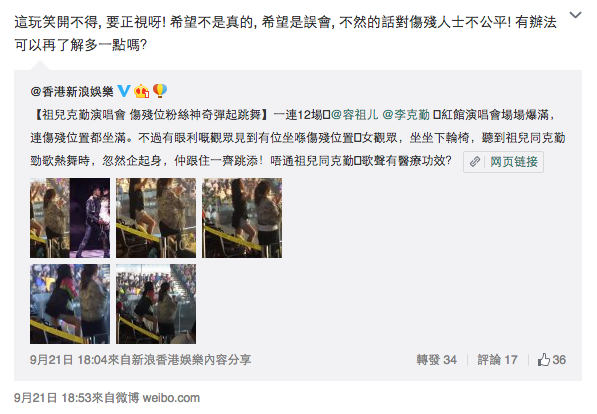The height and width of the screenshot is (414, 597).
Task: Open third photo thumbnail in top row
Action: pyautogui.click(x=242, y=218)
